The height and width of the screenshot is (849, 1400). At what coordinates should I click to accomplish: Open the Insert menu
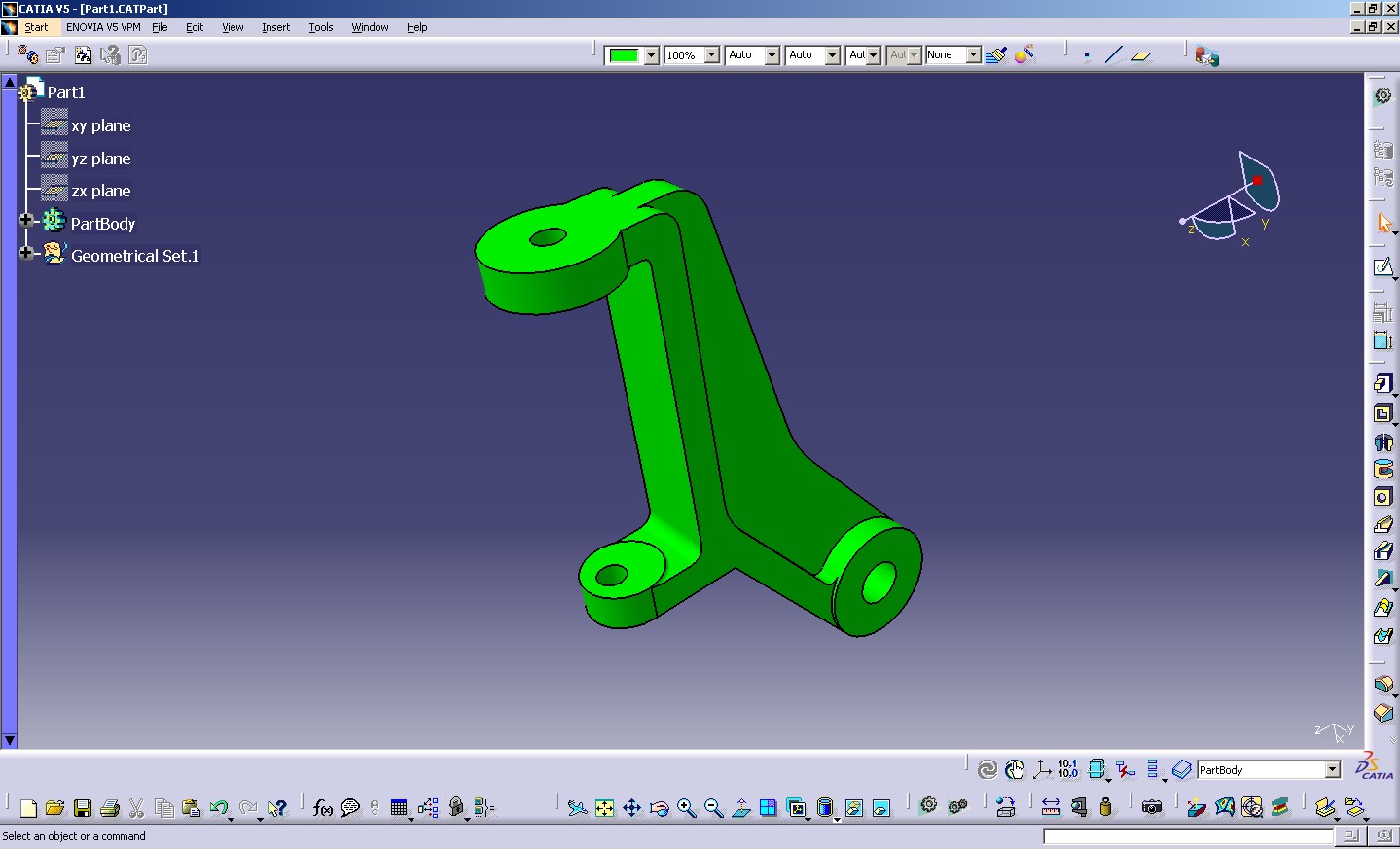[275, 27]
